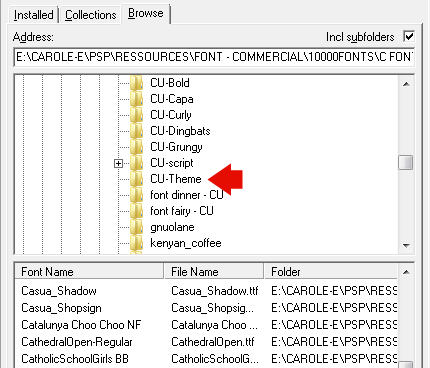
Task: Select the font fairy - CU label
Action: pyautogui.click(x=182, y=211)
